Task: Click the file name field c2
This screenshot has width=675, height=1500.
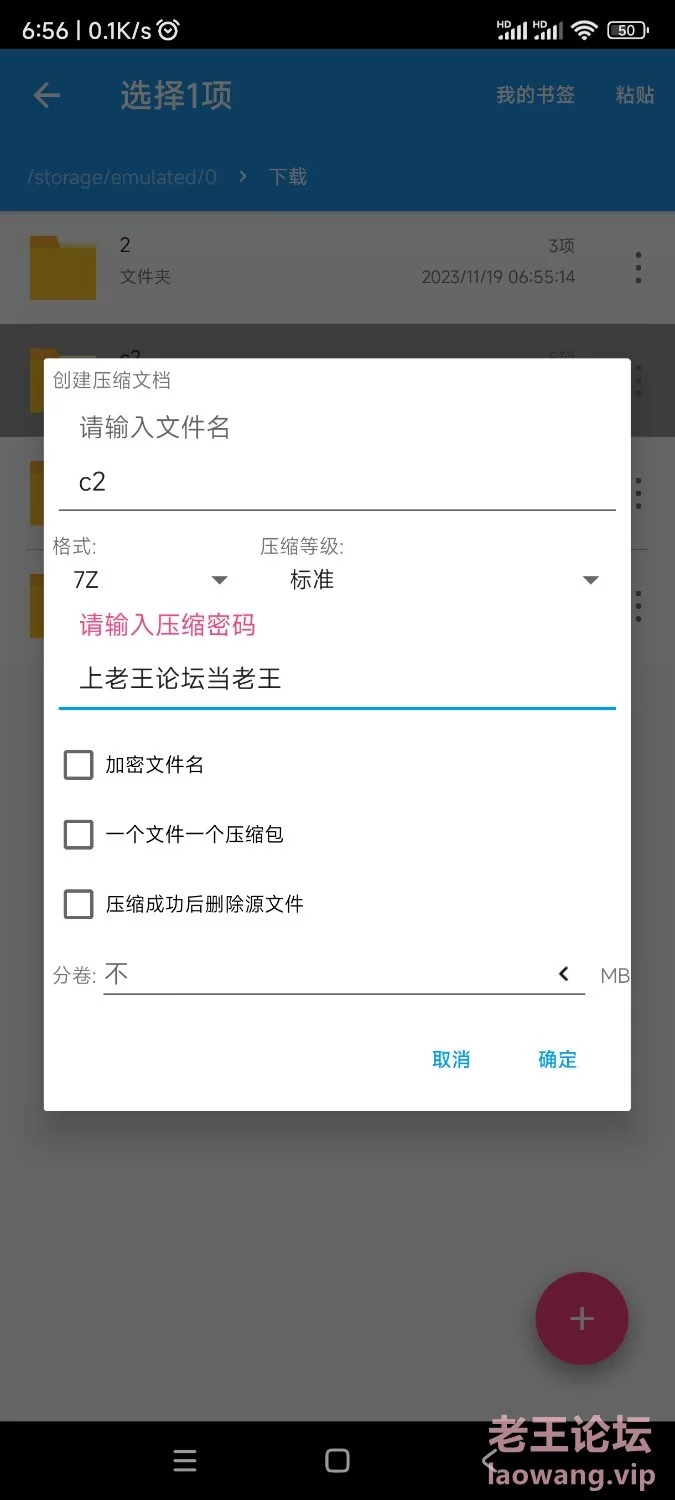Action: pyautogui.click(x=337, y=483)
